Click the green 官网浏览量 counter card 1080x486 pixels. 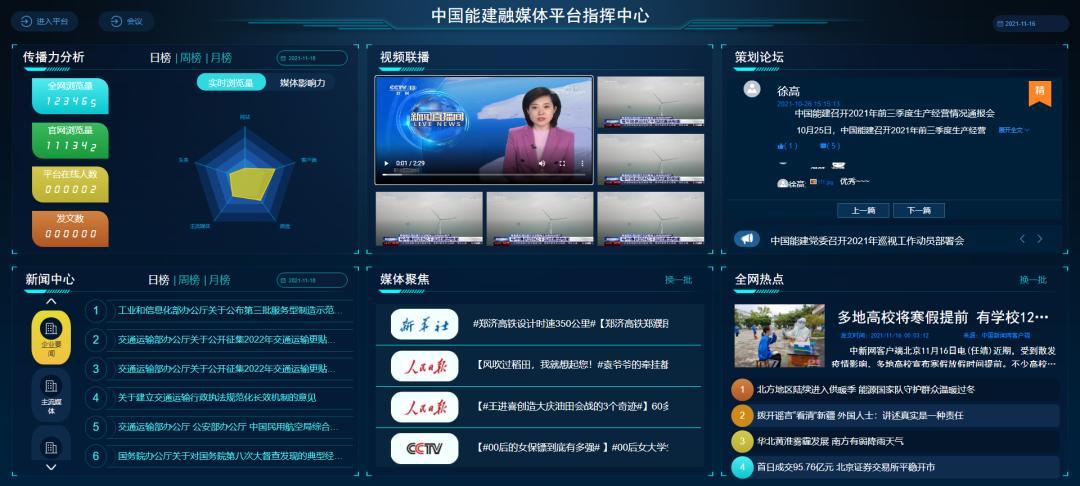click(70, 140)
